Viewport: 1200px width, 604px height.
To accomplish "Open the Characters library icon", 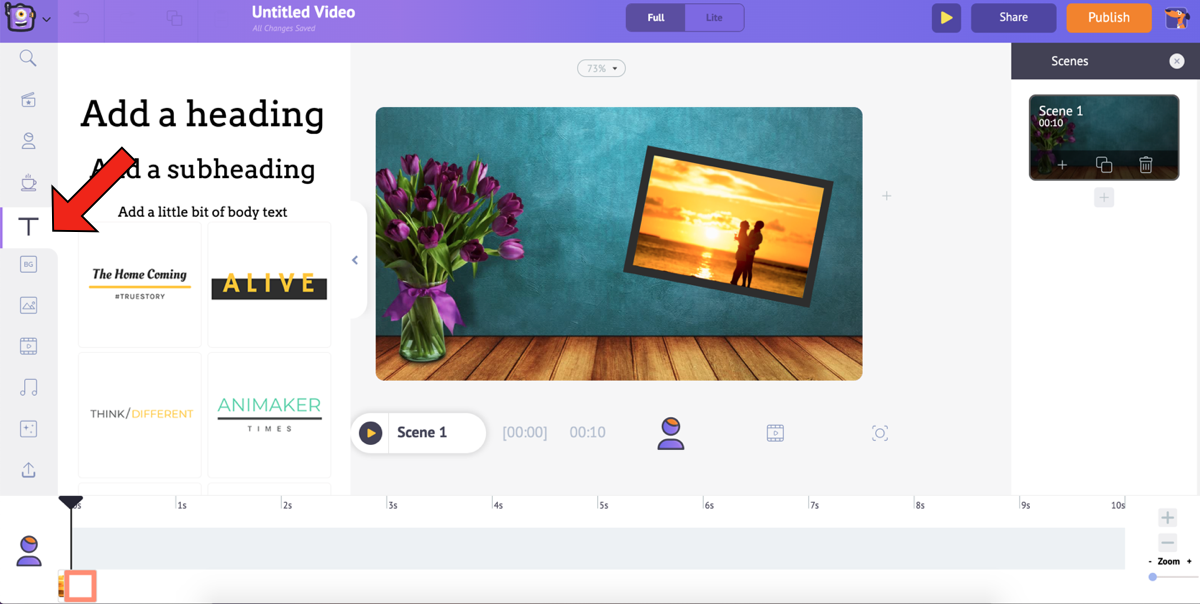I will tap(28, 141).
